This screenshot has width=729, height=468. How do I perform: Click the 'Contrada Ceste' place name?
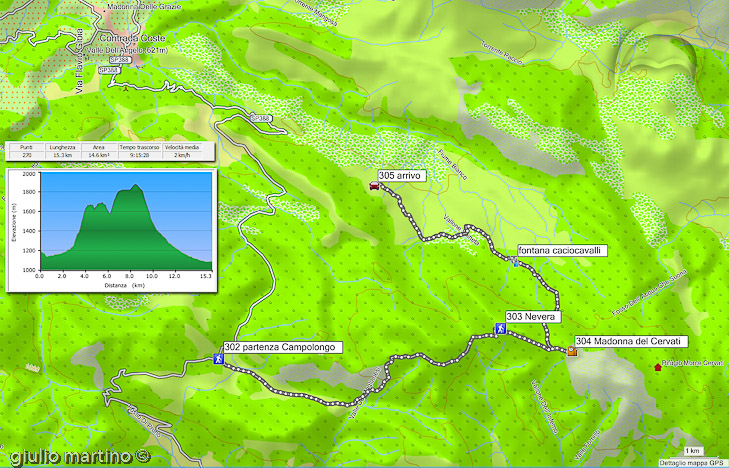(x=133, y=38)
